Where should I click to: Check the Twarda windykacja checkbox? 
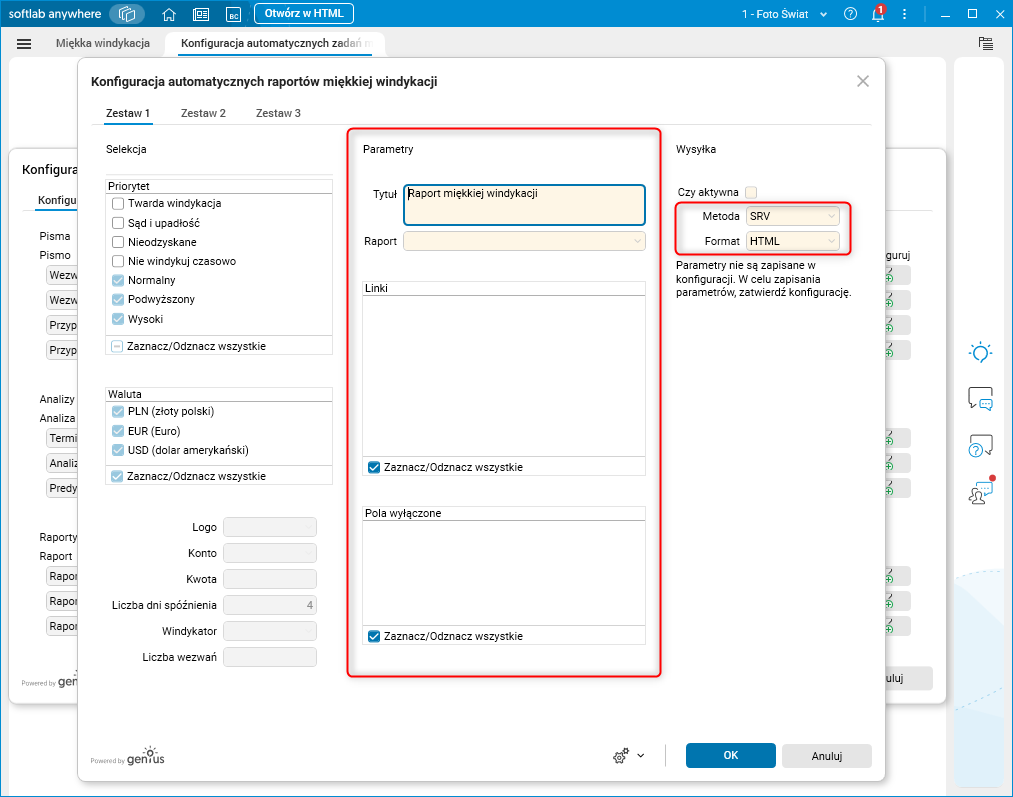(x=118, y=203)
